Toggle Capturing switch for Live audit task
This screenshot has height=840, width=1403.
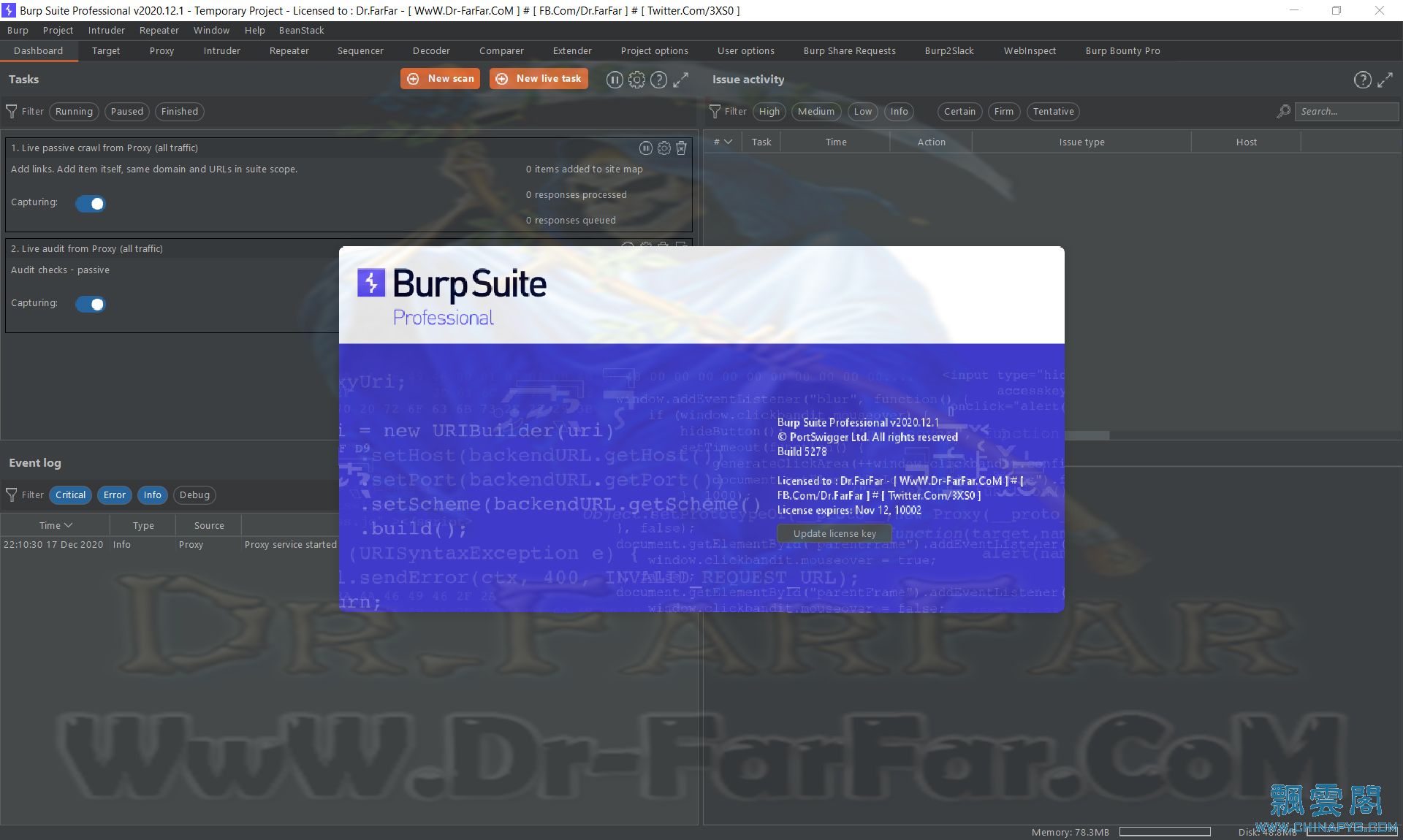coord(91,305)
